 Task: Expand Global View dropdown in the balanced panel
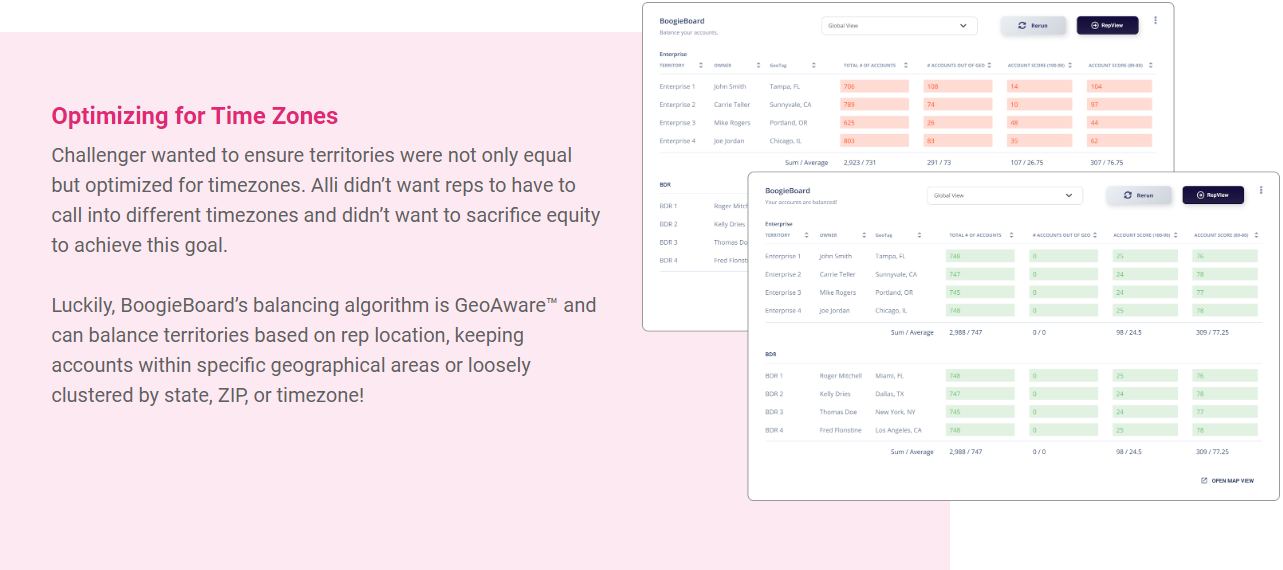[x=1005, y=196]
